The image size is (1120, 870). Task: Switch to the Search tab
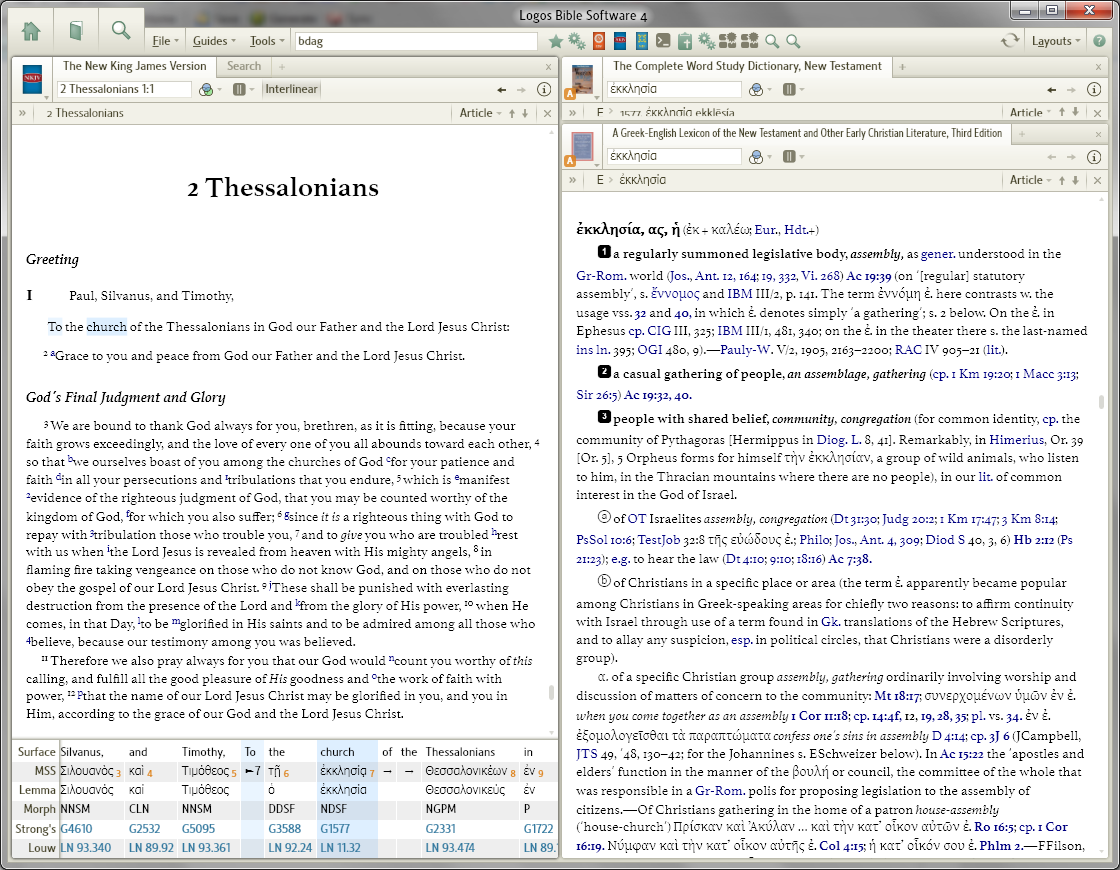click(244, 66)
